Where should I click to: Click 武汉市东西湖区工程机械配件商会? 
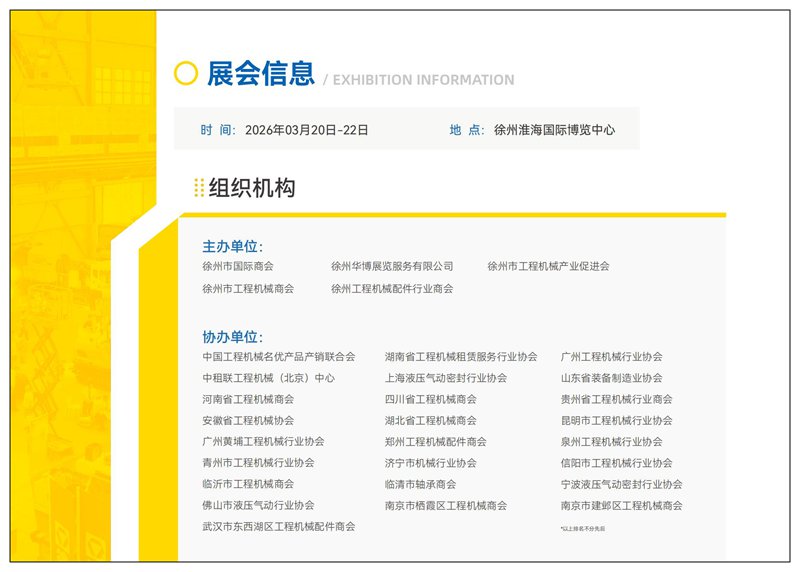point(278,526)
